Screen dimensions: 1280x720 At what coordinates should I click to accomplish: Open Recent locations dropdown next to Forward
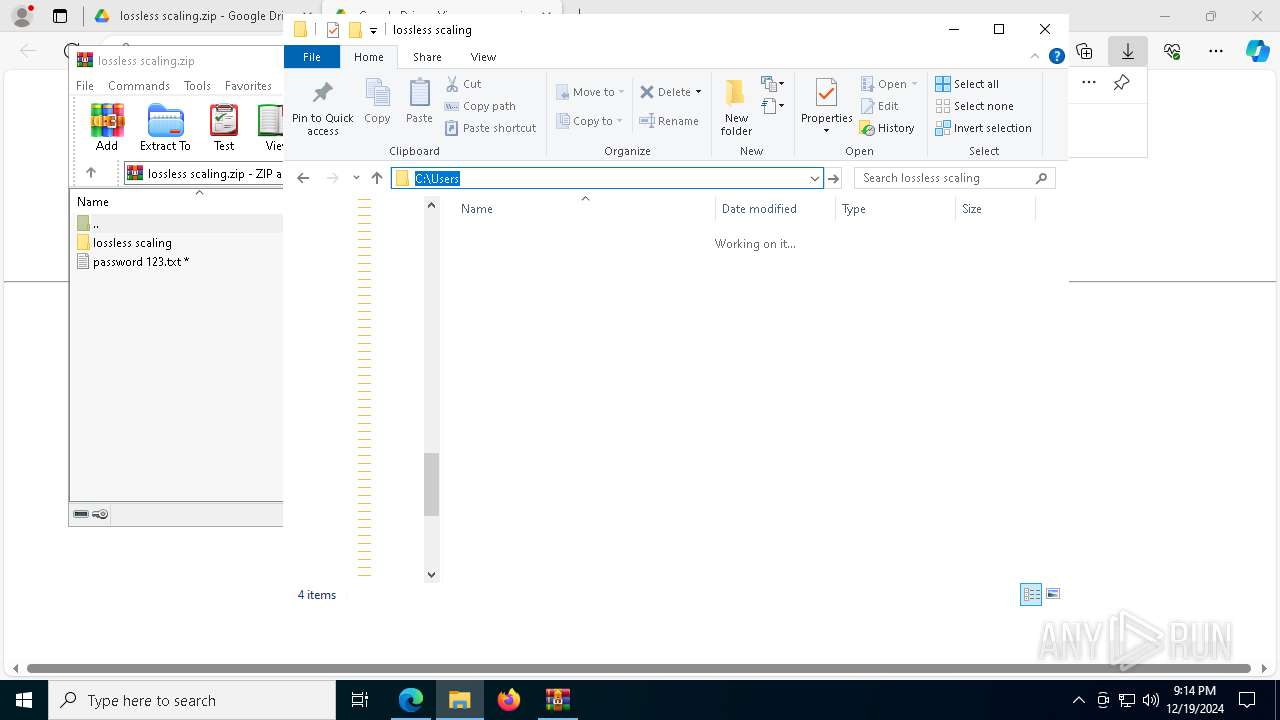[x=356, y=178]
